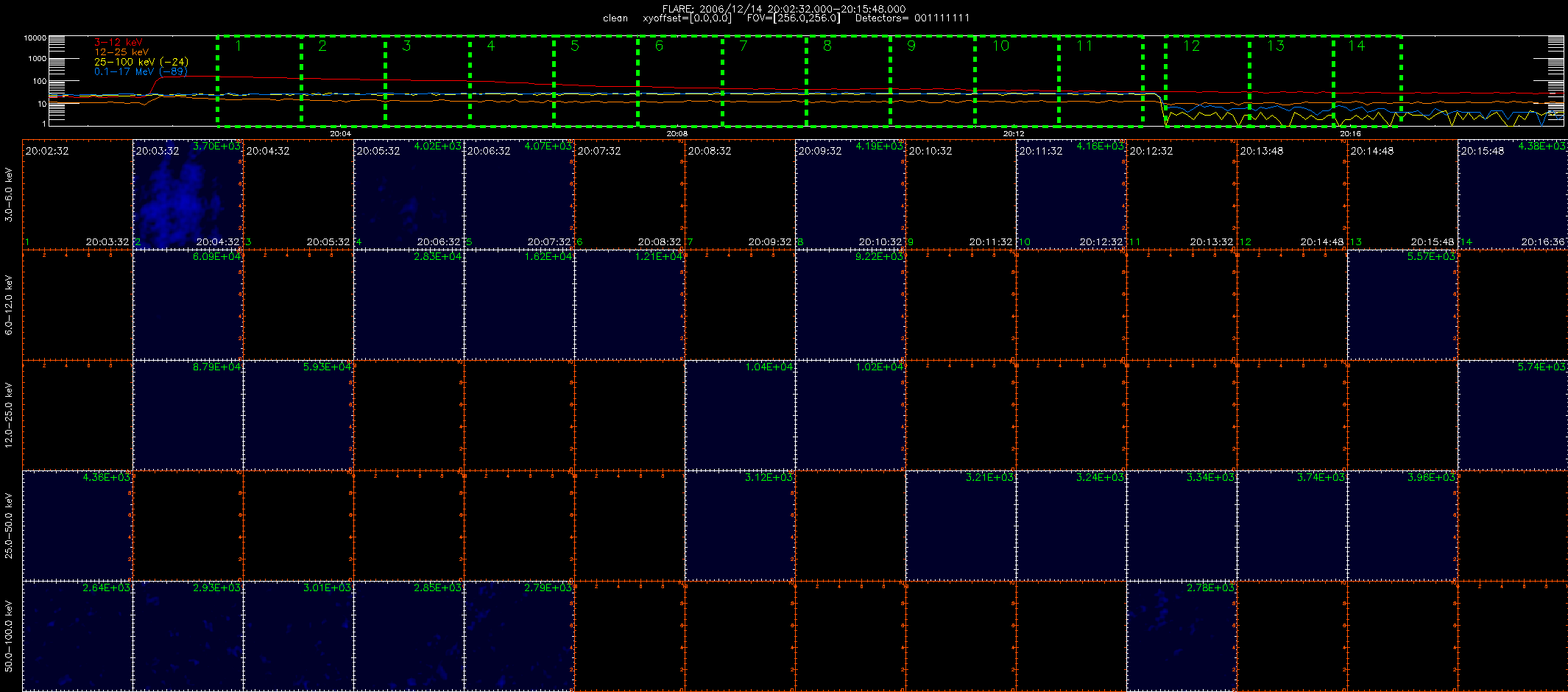This screenshot has height=692, width=1568.
Task: Click the 3.34E+03 peak value label
Action: click(1210, 478)
